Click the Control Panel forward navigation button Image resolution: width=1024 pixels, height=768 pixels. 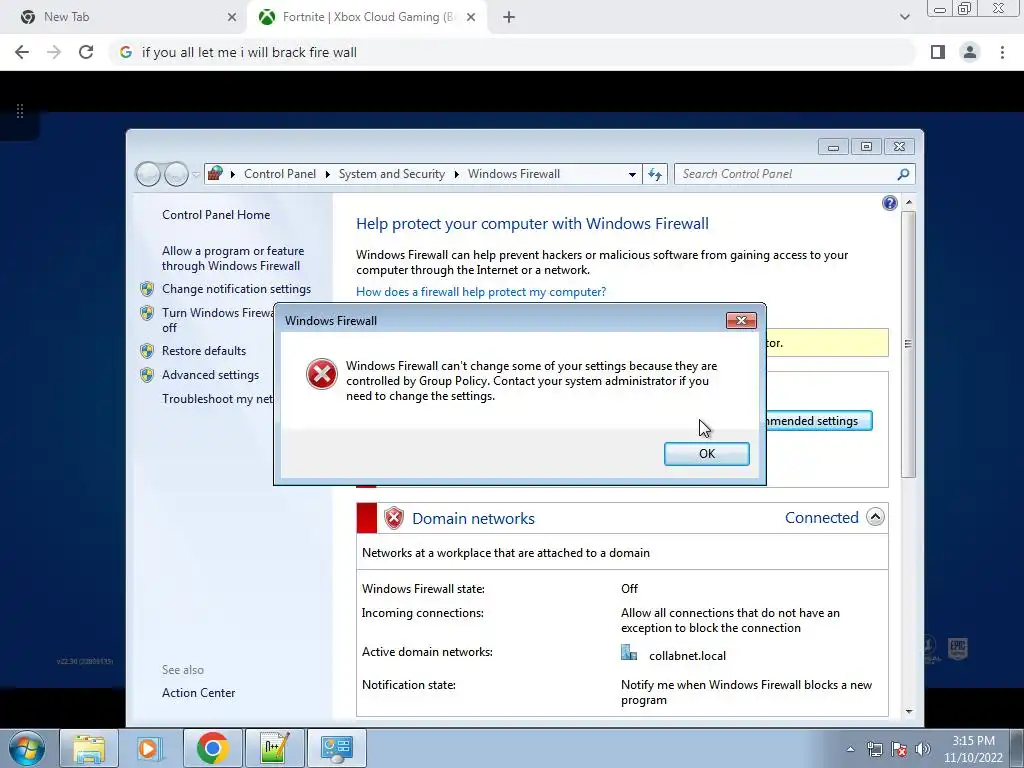(x=176, y=174)
